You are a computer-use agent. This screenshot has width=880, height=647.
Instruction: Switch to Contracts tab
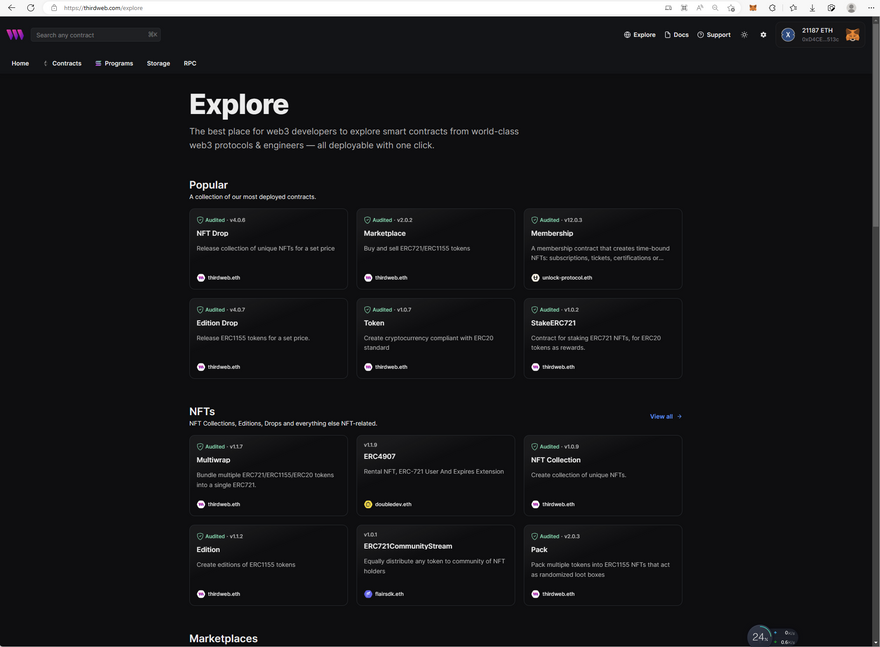point(62,63)
